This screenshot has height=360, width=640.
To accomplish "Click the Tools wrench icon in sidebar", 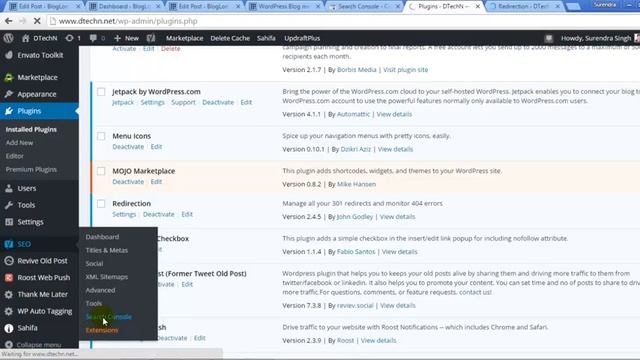I will click(9, 205).
